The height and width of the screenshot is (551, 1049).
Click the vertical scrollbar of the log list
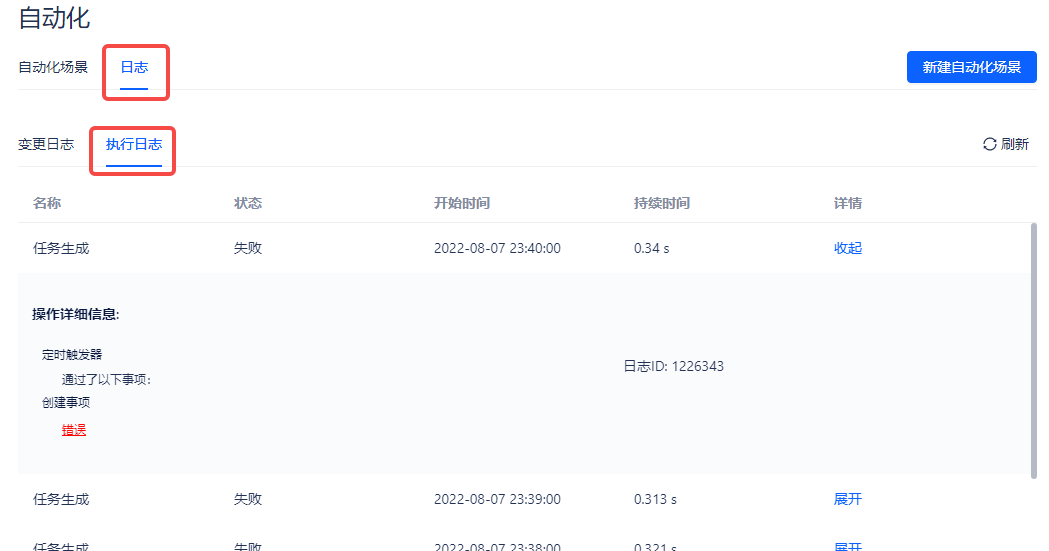pos(1032,350)
